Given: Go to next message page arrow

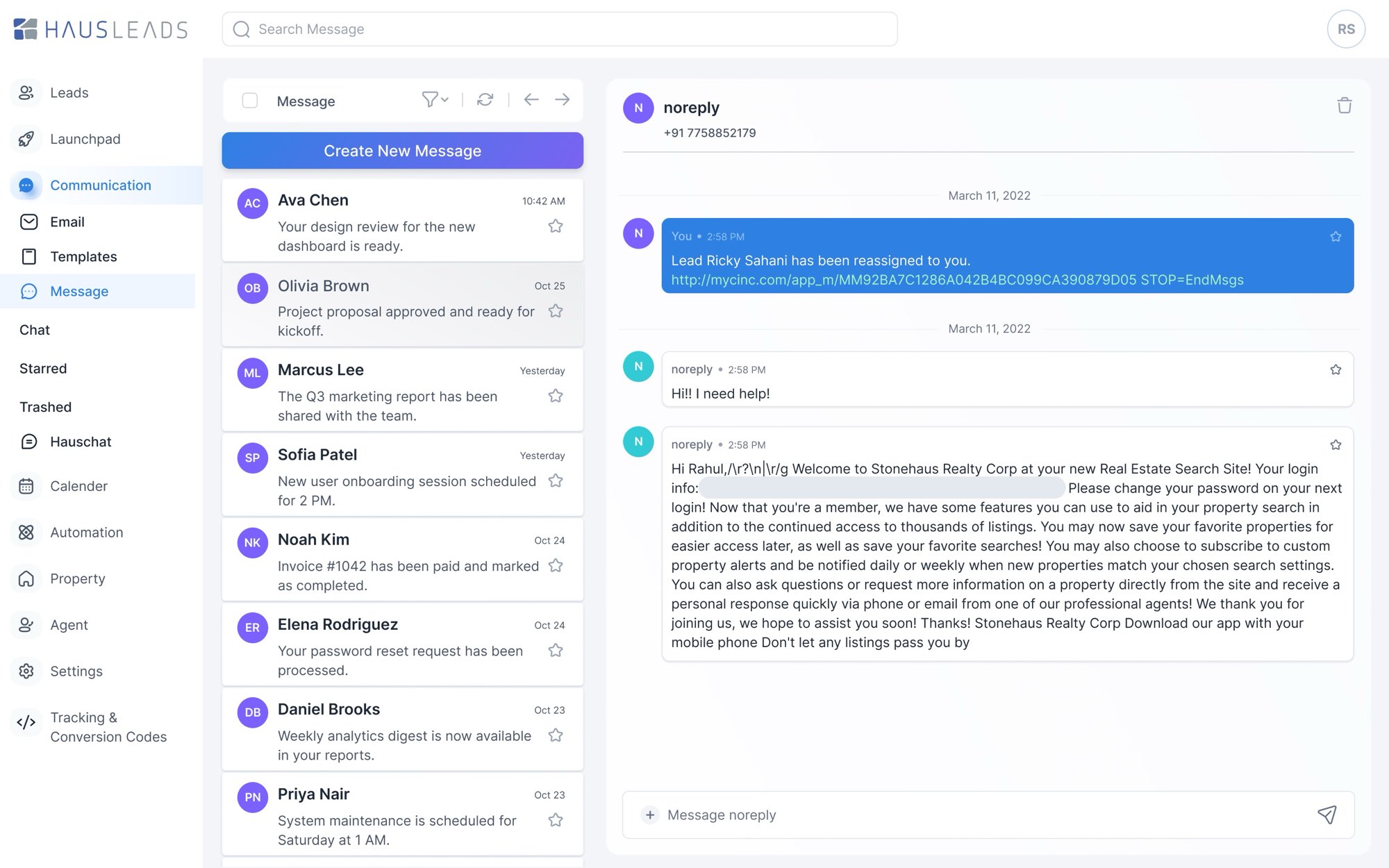Looking at the screenshot, I should [x=563, y=100].
